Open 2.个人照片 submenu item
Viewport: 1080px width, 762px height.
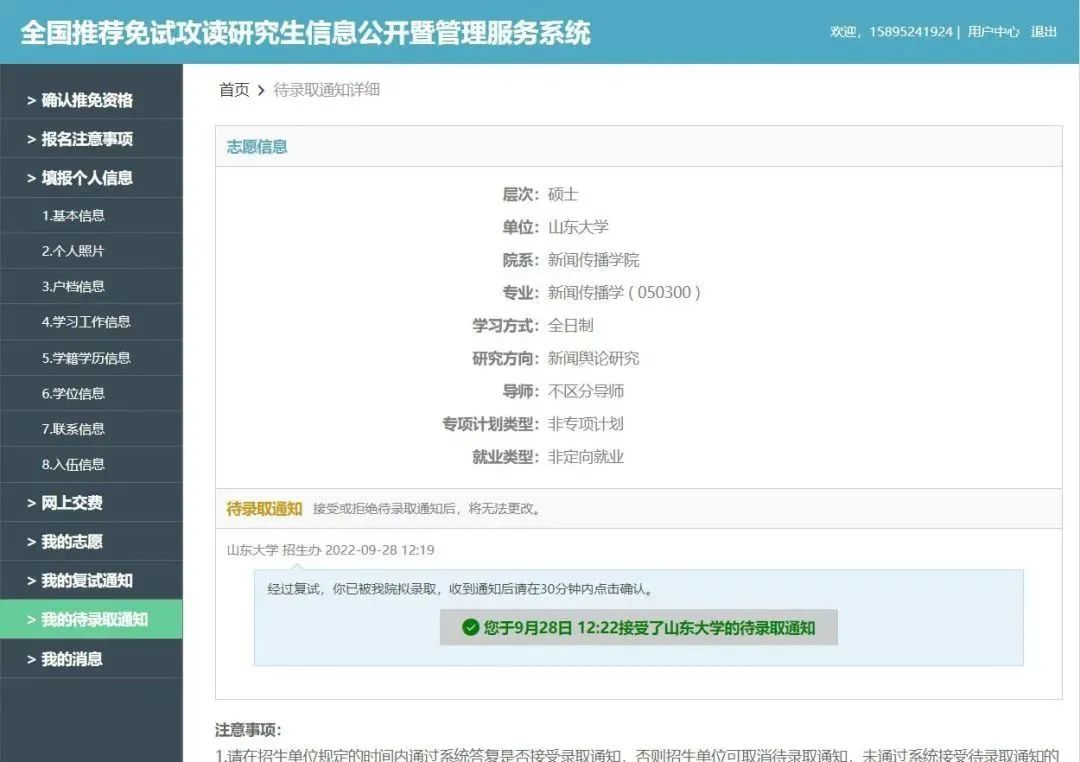point(73,251)
